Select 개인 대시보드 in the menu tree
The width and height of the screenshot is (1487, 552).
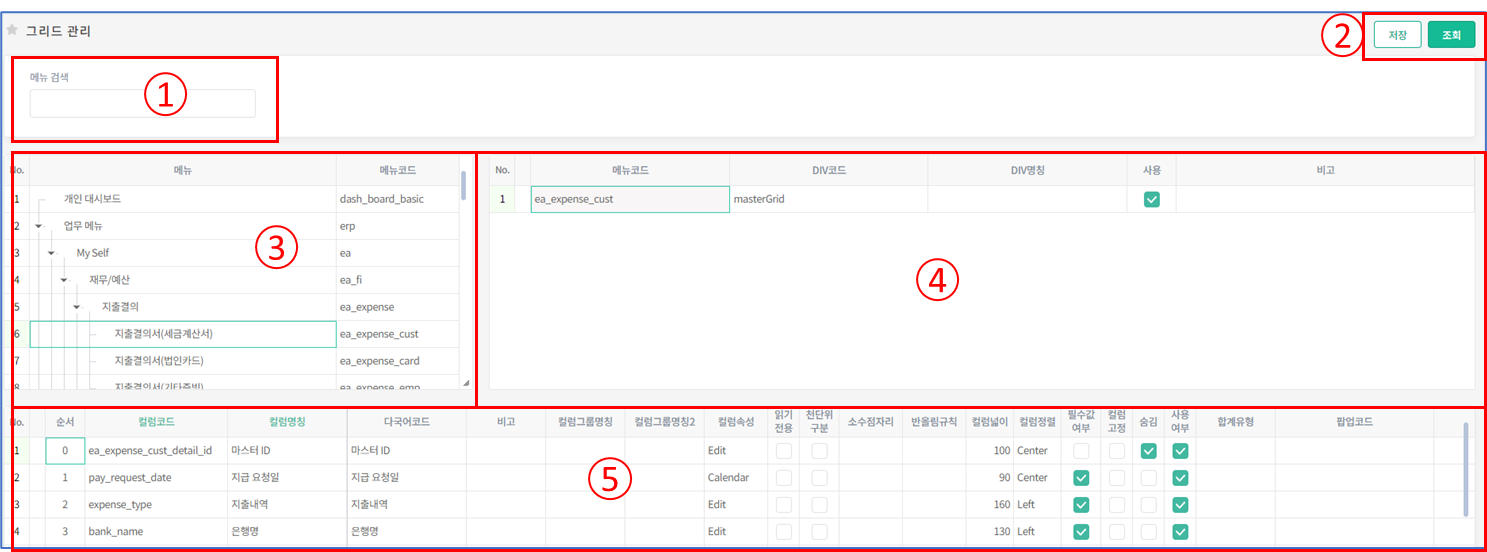[92, 199]
